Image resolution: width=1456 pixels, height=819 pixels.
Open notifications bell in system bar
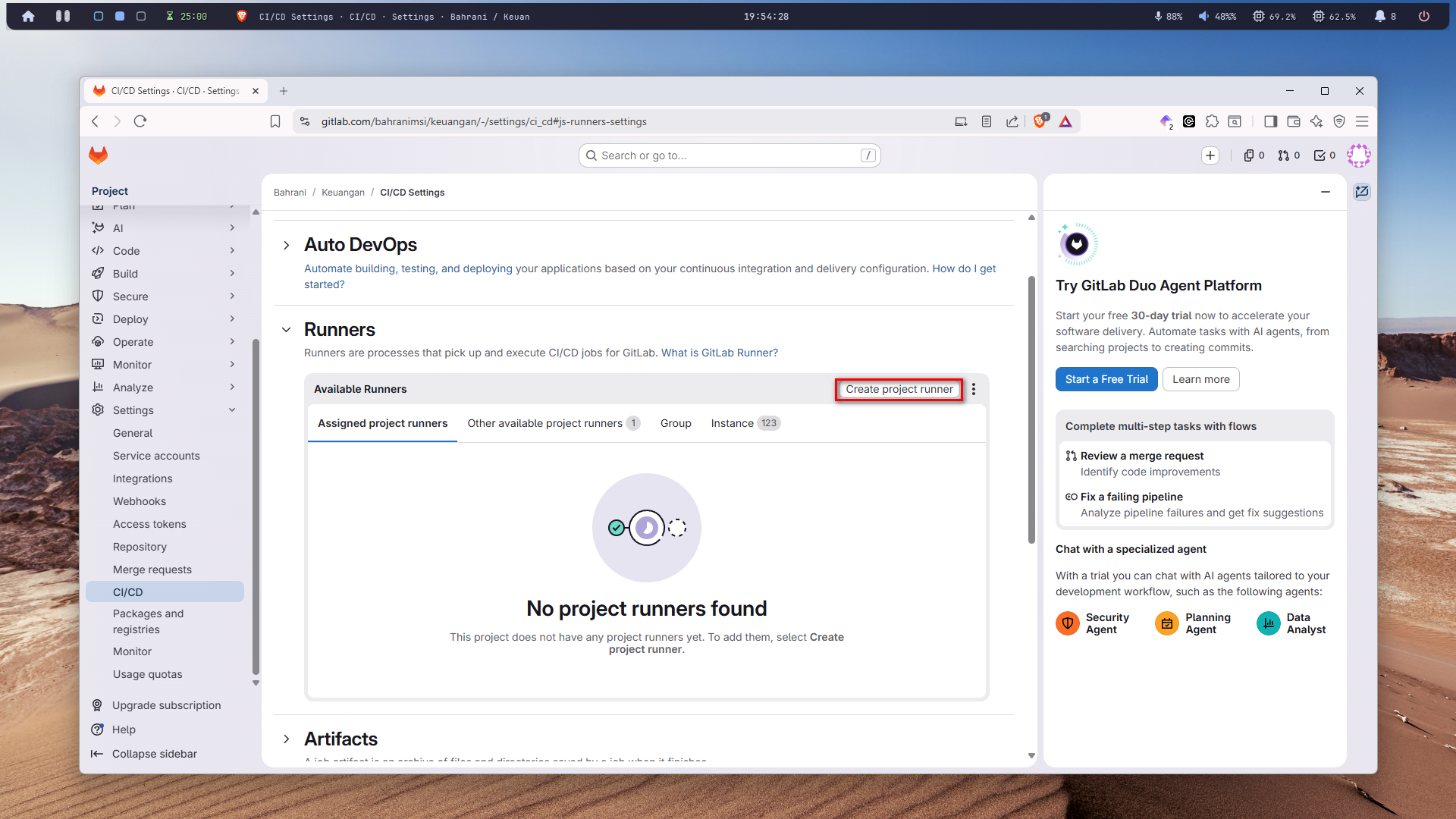[x=1380, y=16]
